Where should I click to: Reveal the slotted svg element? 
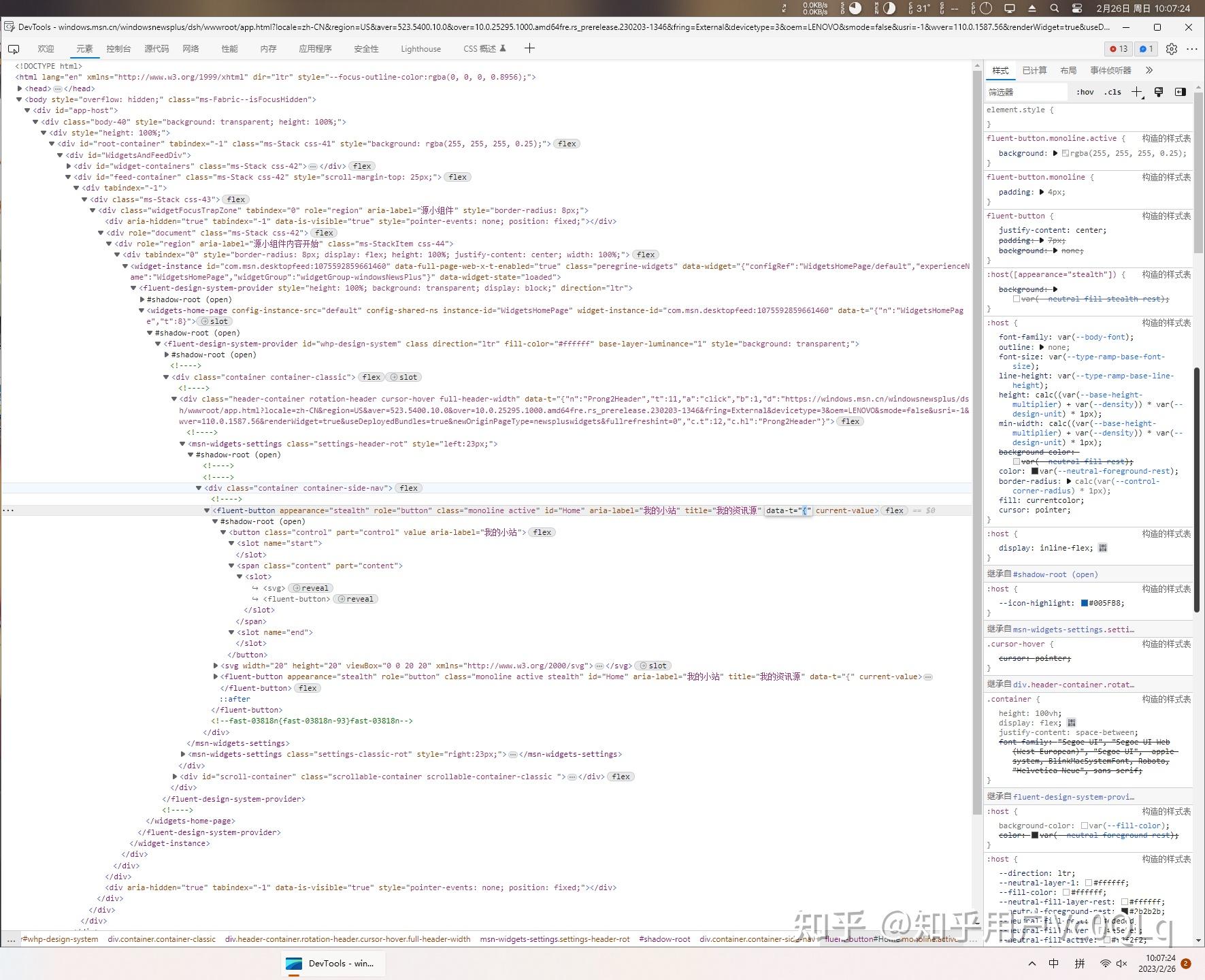tap(310, 588)
